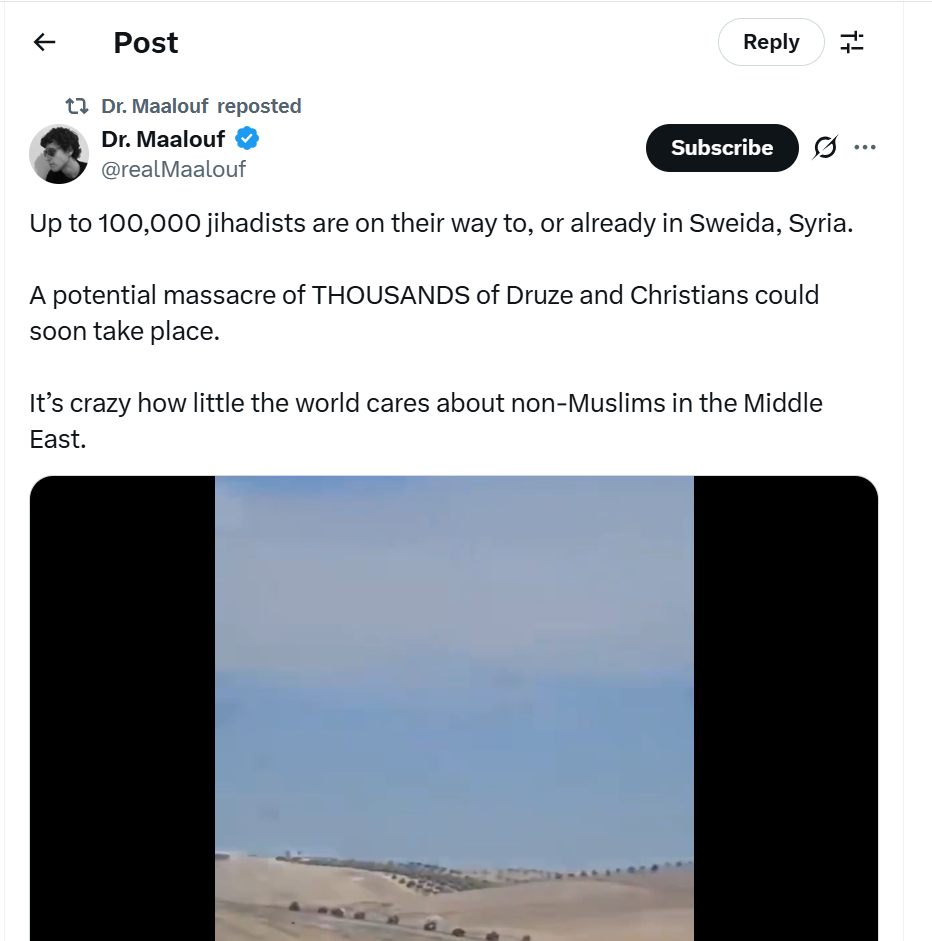The width and height of the screenshot is (932, 941).
Task: Click the repost arrows icon
Action: pyautogui.click(x=76, y=106)
